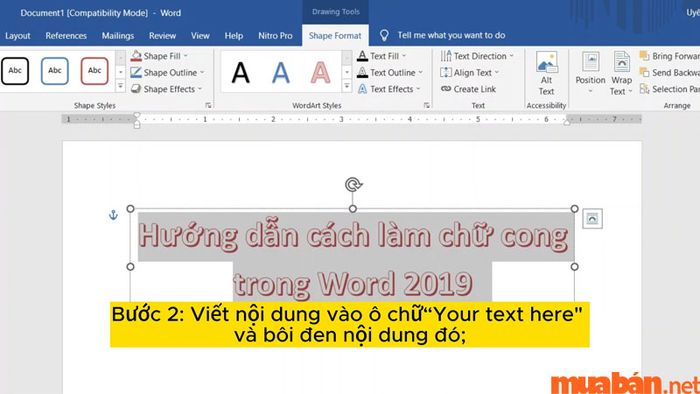Click the text "Hướng dẫn cách làm chữ cong"
Screen dimensions: 700x394
pos(353,236)
